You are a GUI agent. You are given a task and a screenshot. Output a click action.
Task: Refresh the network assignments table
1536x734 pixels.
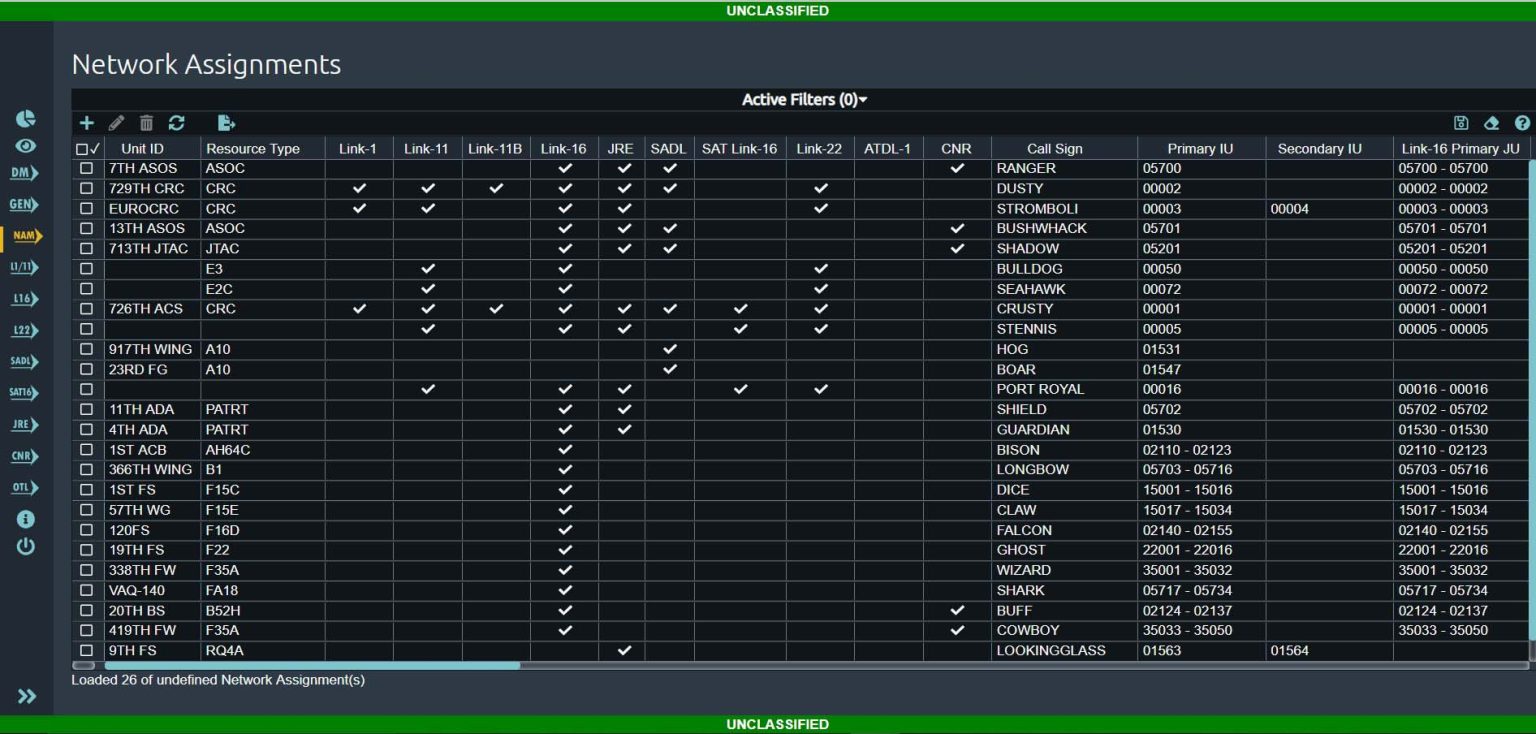pyautogui.click(x=177, y=122)
